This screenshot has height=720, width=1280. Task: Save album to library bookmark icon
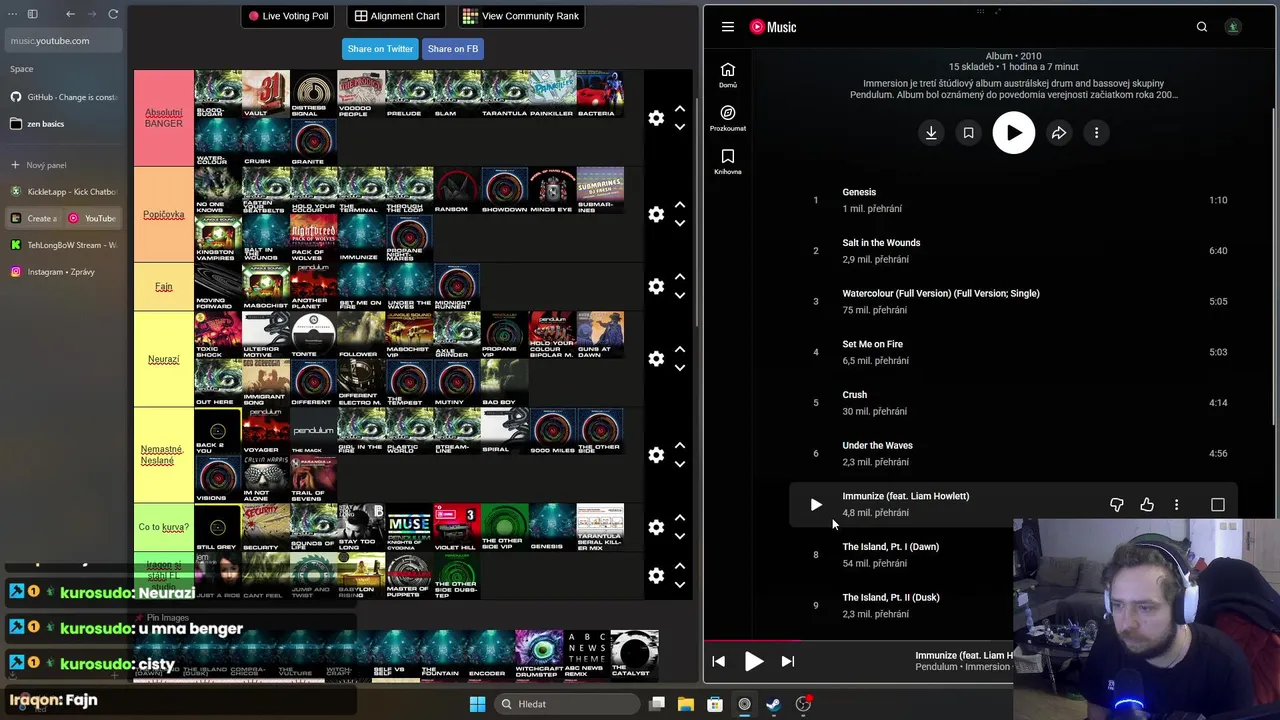coord(968,133)
